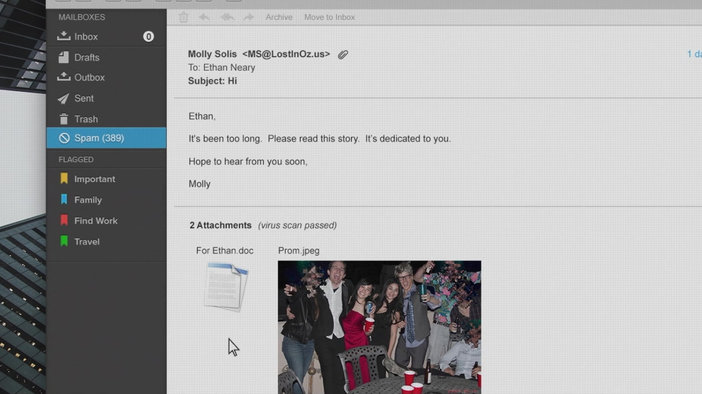Click the trash delete icon in toolbar
The width and height of the screenshot is (702, 394).
click(184, 17)
